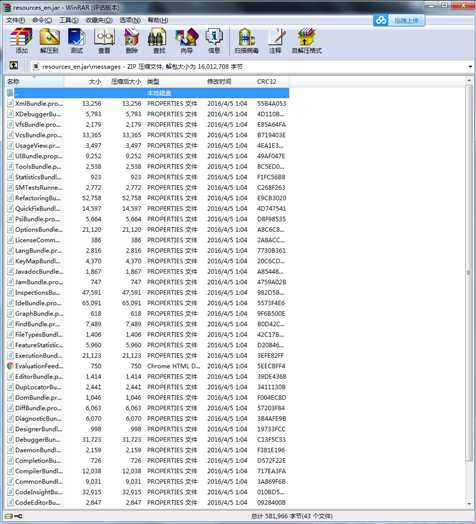Click the View (查看) file icon
The height and width of the screenshot is (524, 476).
pos(104,40)
